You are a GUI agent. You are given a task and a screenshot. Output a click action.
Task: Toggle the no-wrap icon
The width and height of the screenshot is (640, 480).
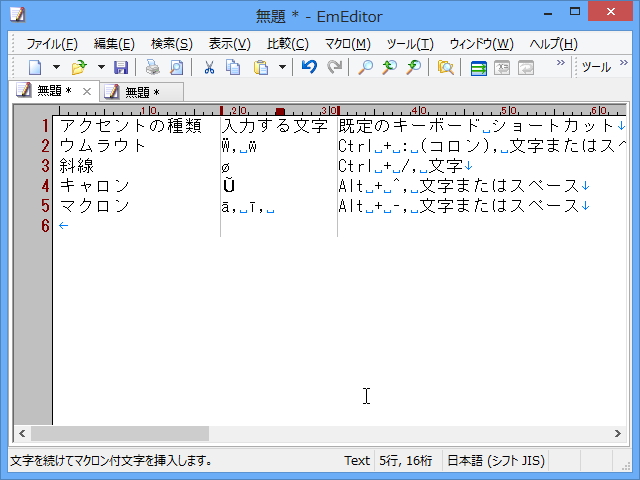tap(526, 68)
